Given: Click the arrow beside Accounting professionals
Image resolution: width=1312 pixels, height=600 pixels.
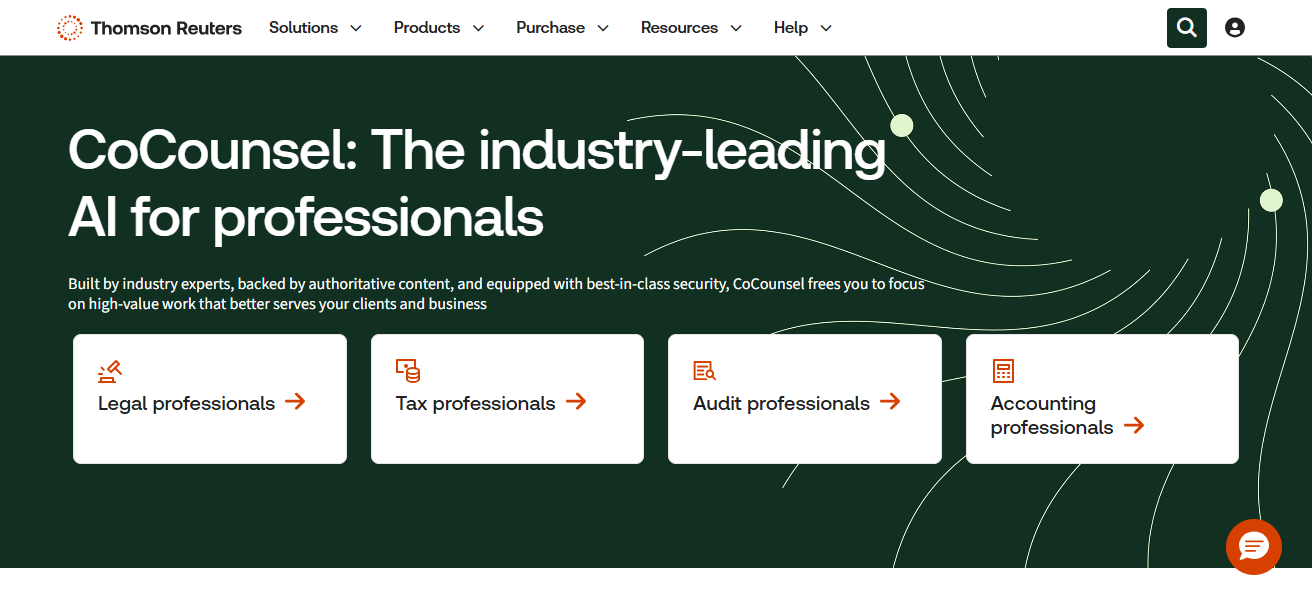Looking at the screenshot, I should click(1134, 426).
